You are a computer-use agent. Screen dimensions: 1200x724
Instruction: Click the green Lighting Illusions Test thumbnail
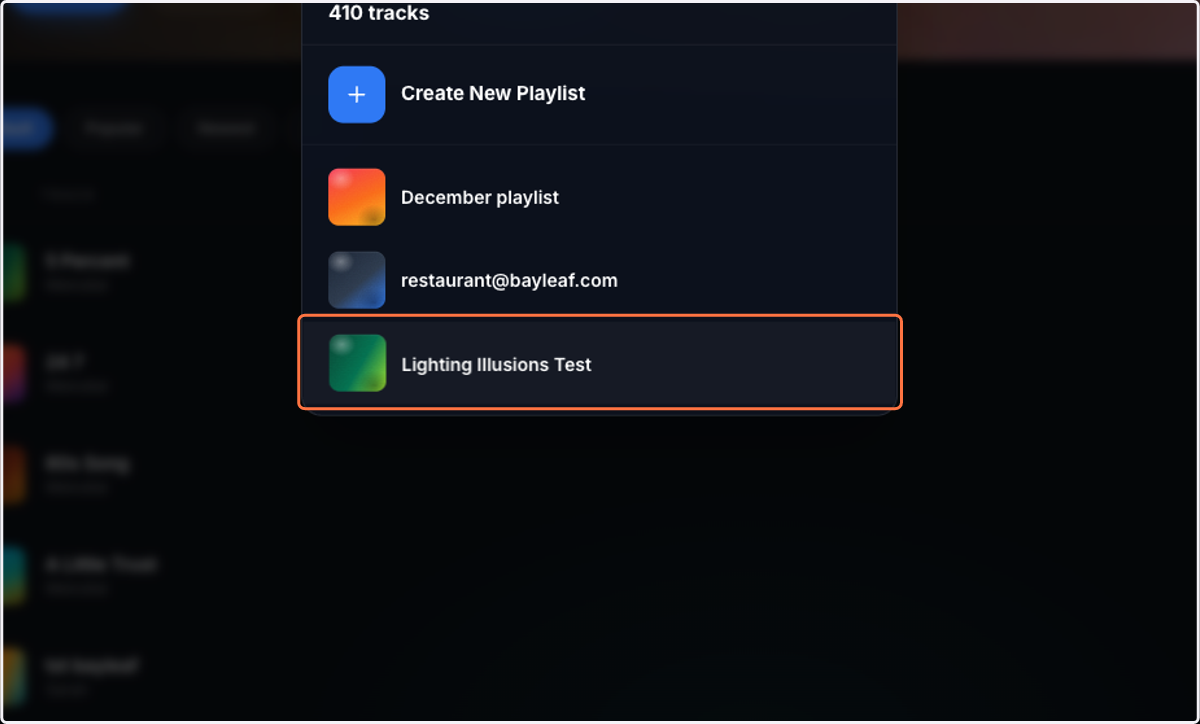[357, 363]
